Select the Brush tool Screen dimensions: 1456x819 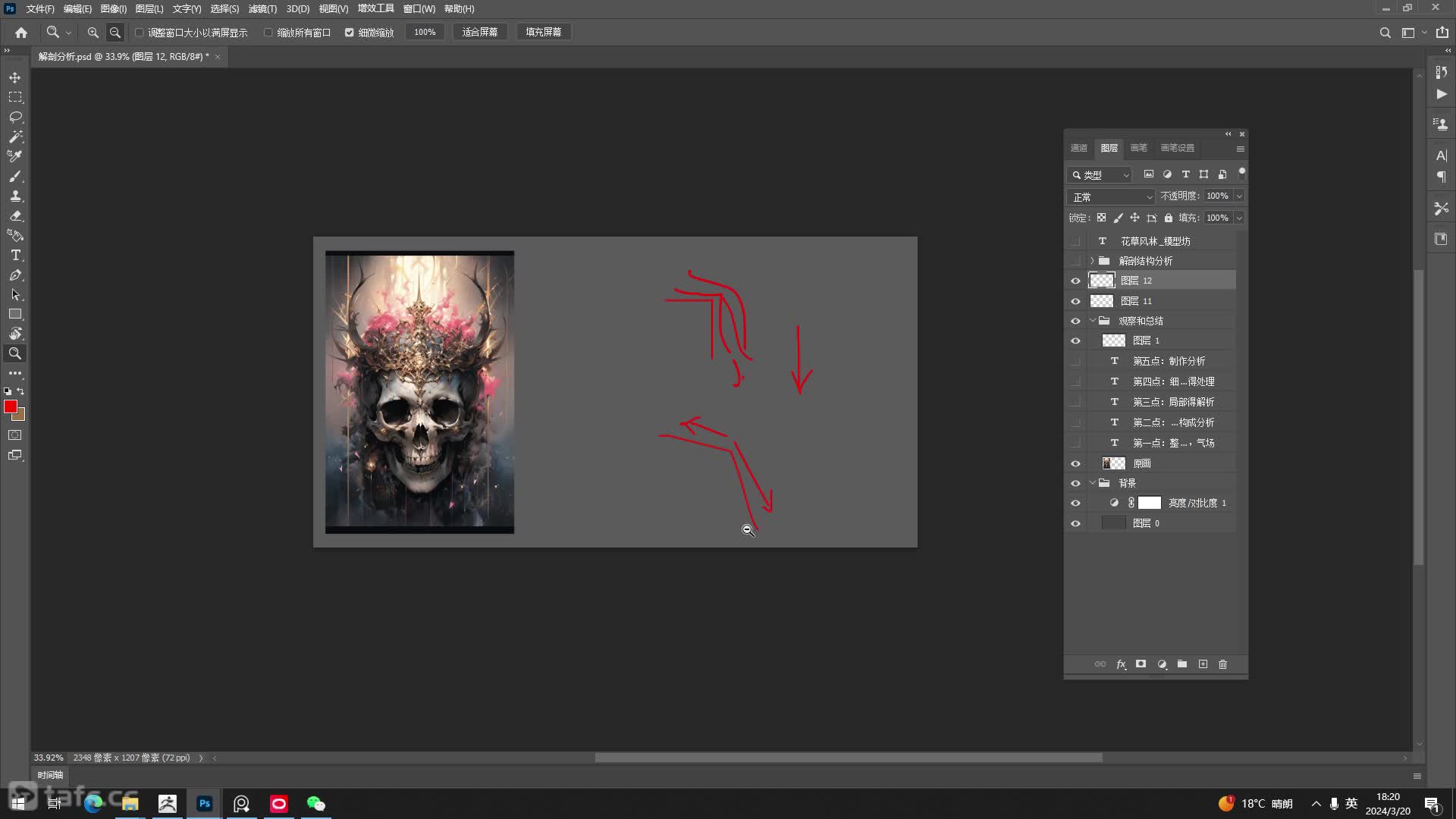point(15,176)
